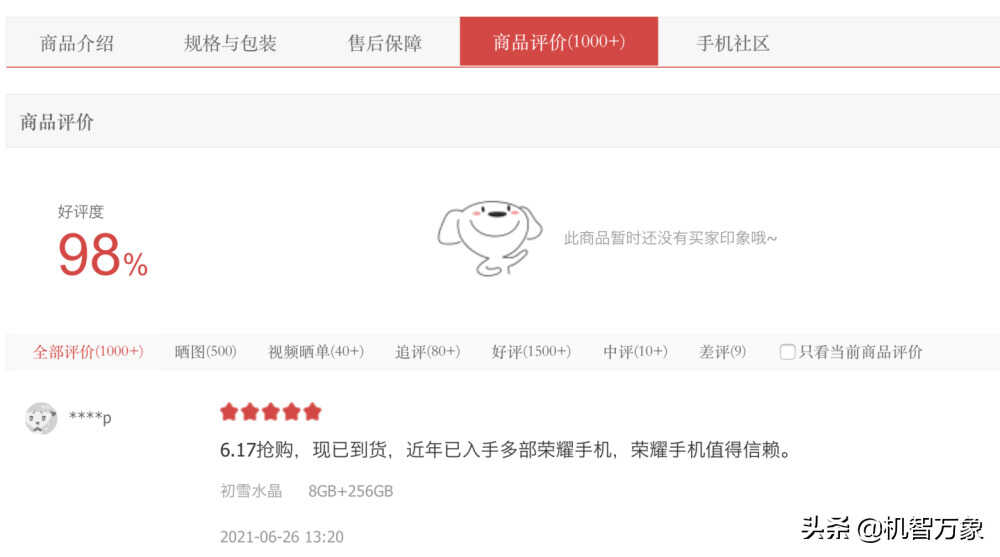Filter reviews by 视频晒单(40+)

pos(316,352)
